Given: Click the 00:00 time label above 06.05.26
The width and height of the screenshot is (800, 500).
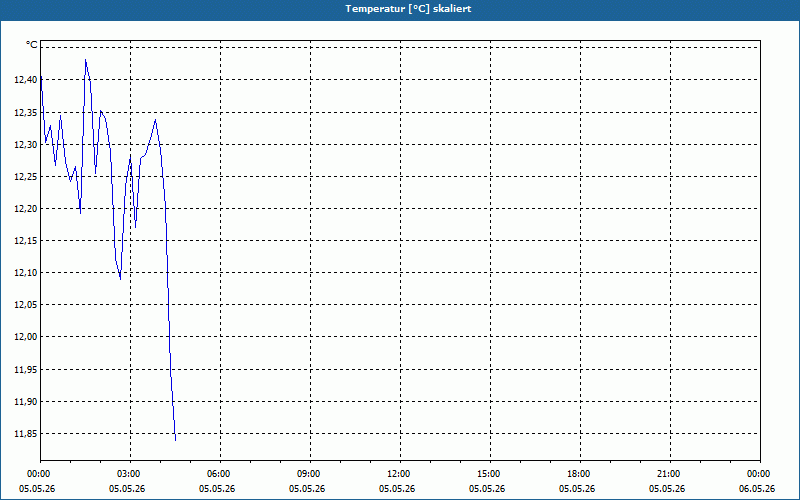Looking at the screenshot, I should click(x=757, y=474).
